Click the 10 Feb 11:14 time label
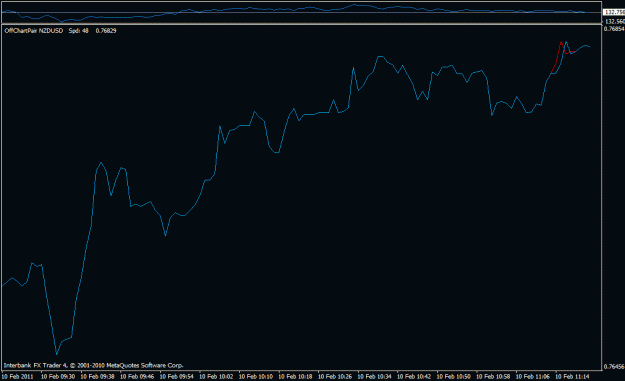The image size is (625, 381). coord(572,376)
